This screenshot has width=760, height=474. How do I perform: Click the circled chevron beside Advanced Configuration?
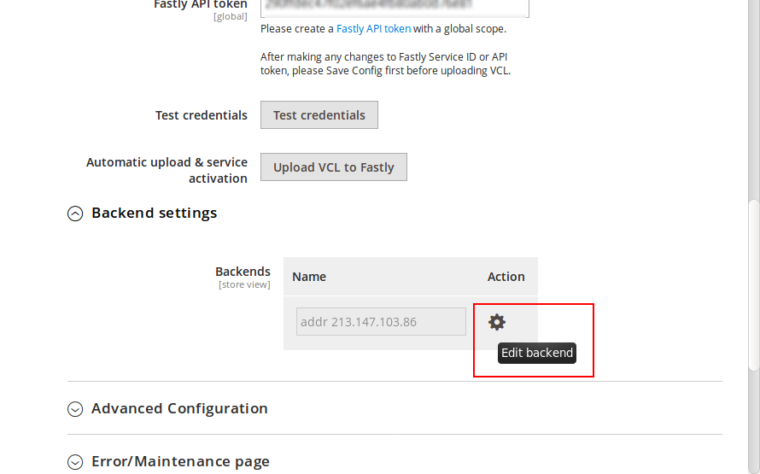point(75,409)
